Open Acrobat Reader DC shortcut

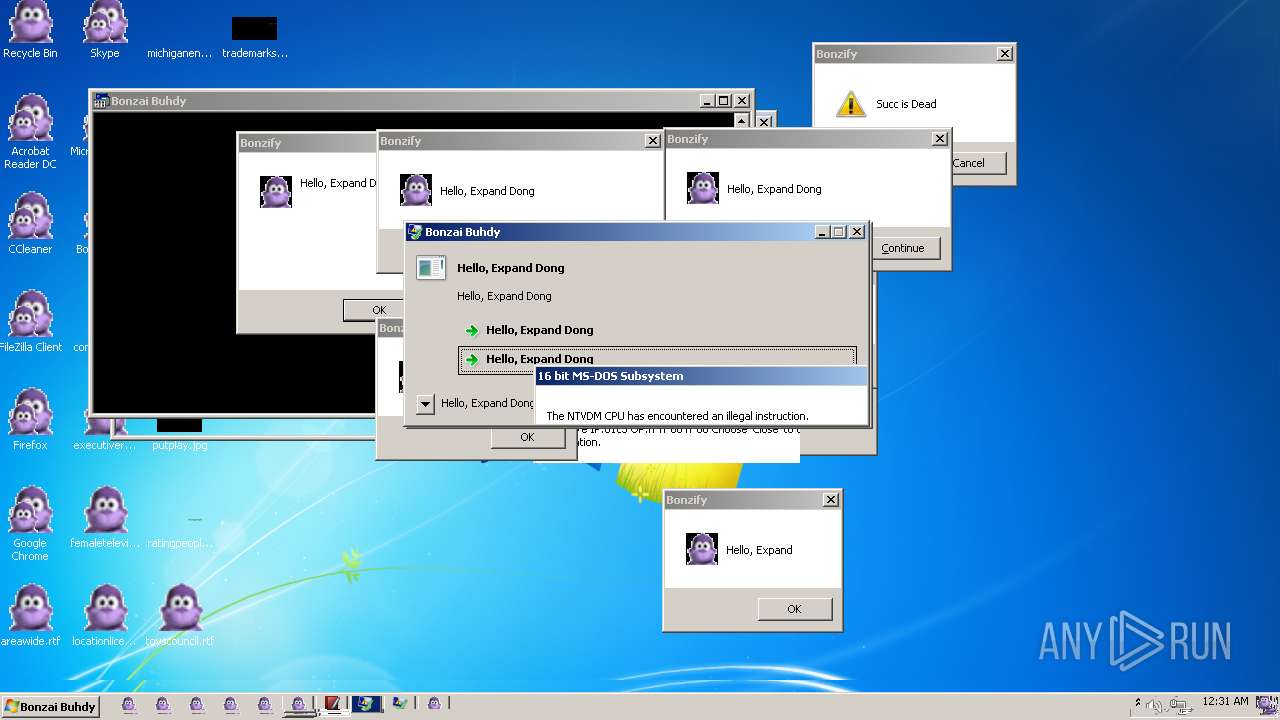(x=30, y=132)
